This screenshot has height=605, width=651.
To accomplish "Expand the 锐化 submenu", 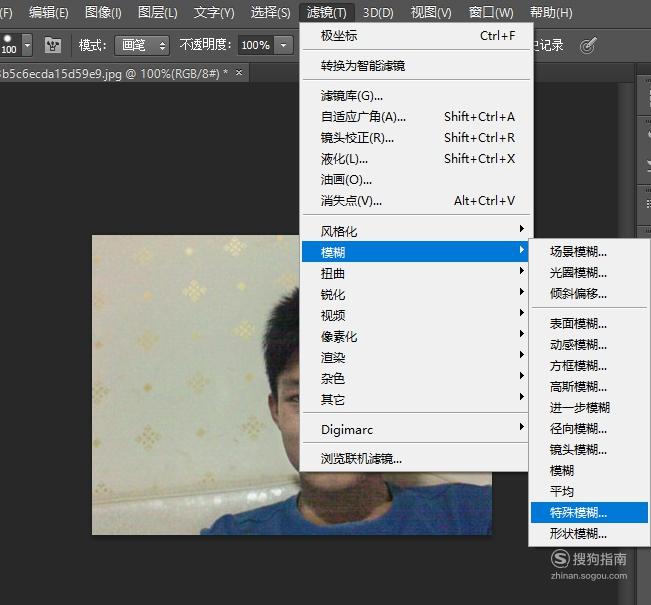I will tap(415, 294).
